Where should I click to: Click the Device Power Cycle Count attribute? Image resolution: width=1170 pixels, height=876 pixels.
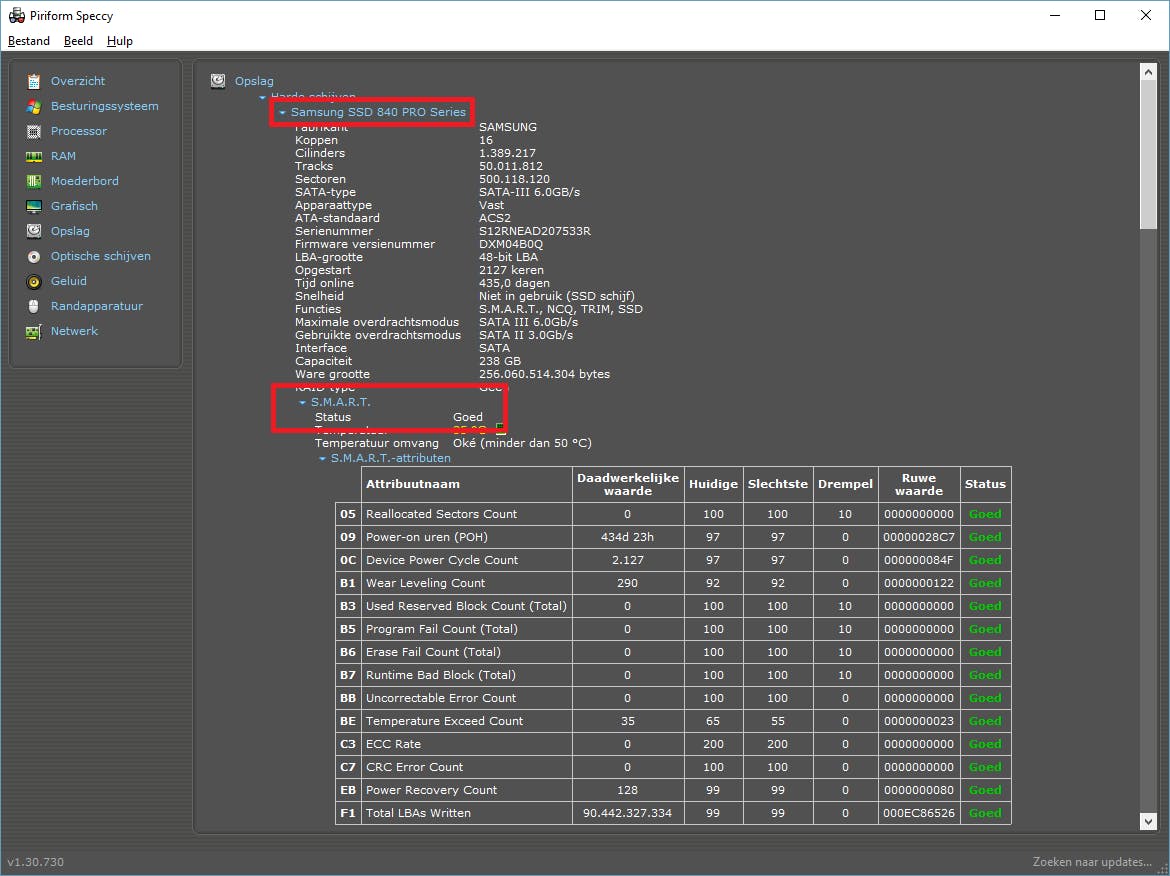[x=442, y=560]
